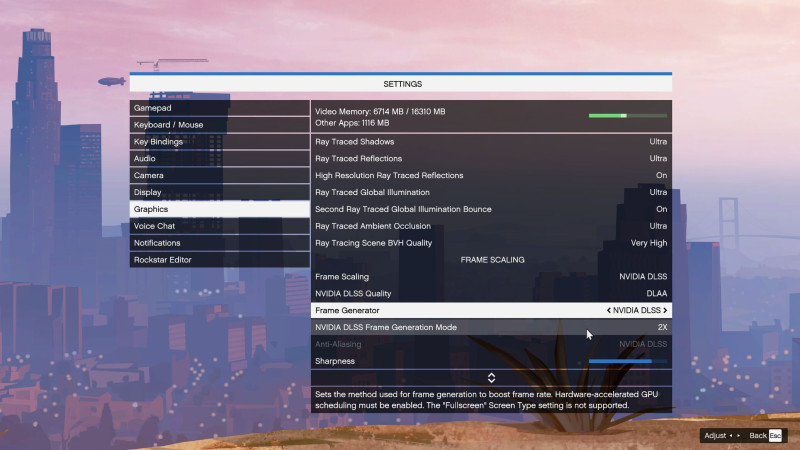Image resolution: width=800 pixels, height=450 pixels.
Task: Change Ray Traced Reflections quality option
Action: (x=491, y=159)
